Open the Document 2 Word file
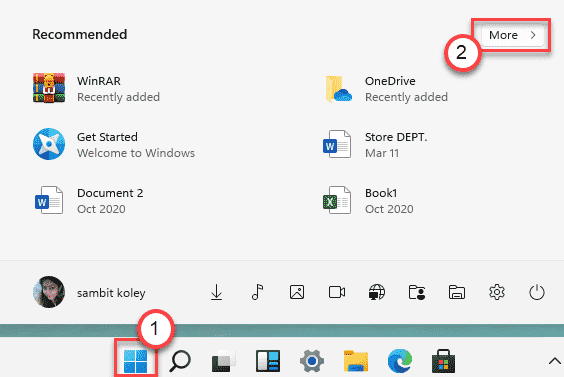564x377 pixels. pos(88,200)
